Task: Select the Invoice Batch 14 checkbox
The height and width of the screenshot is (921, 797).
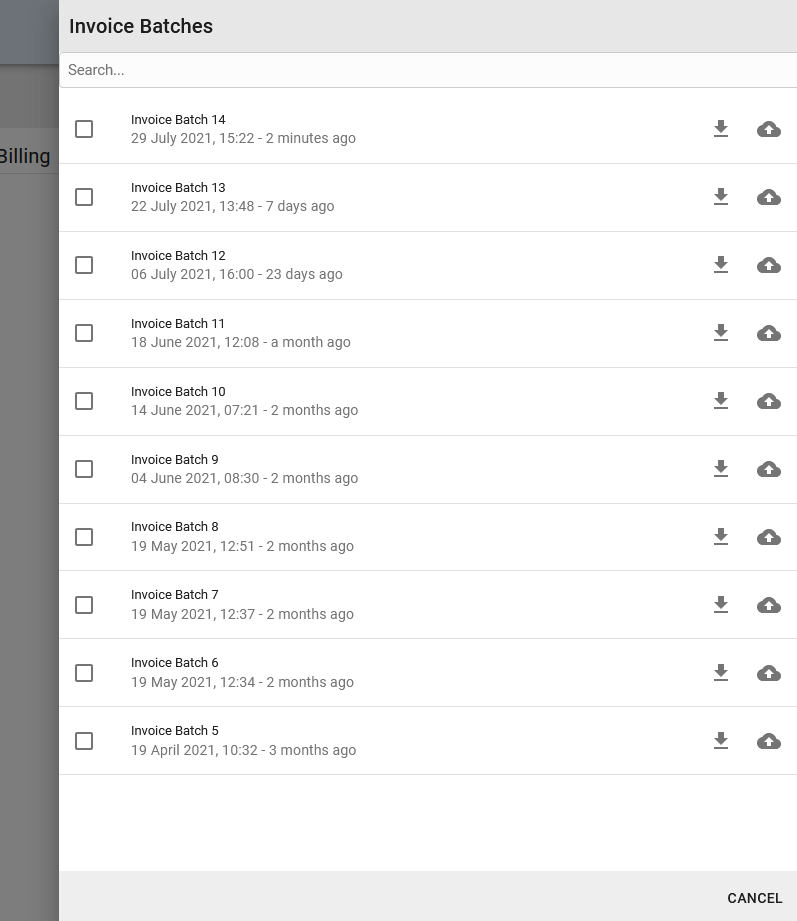Action: tap(84, 129)
